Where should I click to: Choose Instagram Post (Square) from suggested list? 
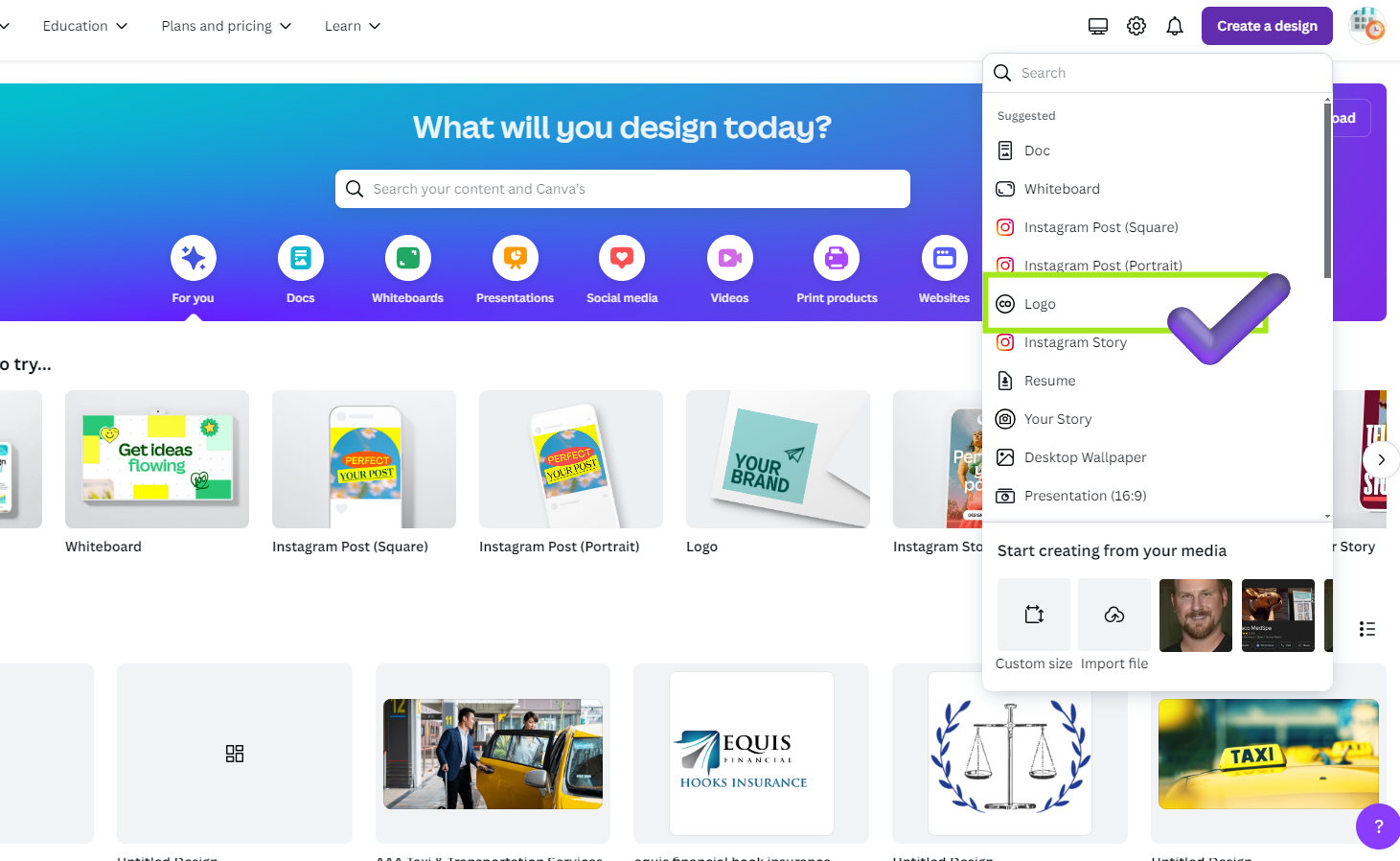click(1154, 227)
